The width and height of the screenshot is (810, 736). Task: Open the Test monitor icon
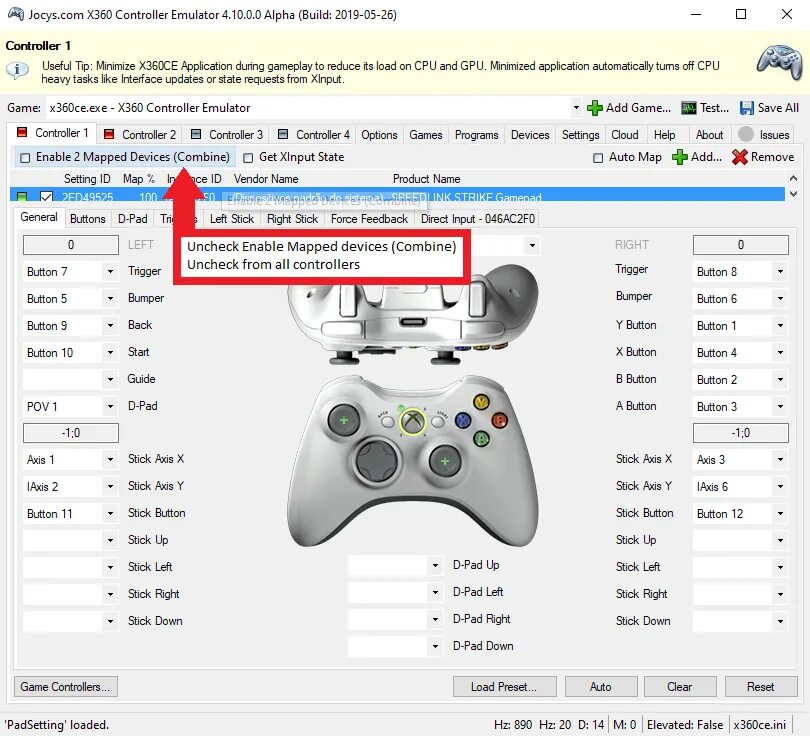pos(688,108)
